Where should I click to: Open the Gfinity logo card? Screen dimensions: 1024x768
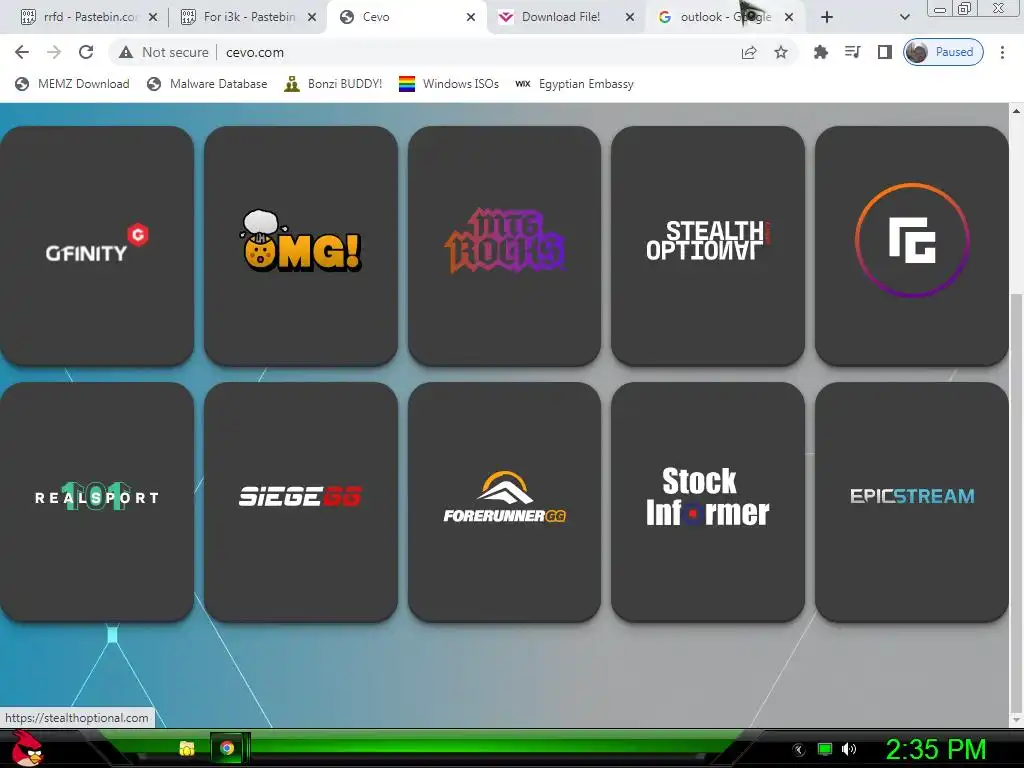coord(97,246)
